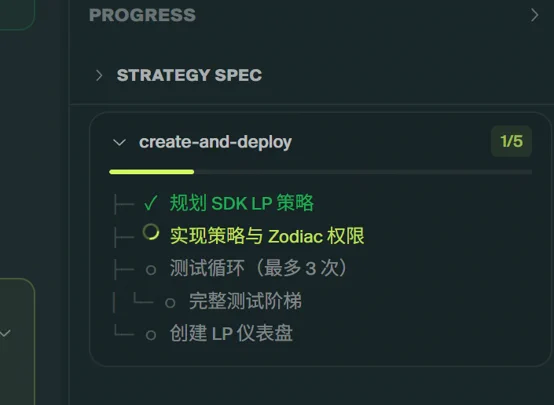Image resolution: width=554 pixels, height=405 pixels.
Task: Select the 实现策略与 Zodiac 权限 task
Action: point(267,236)
